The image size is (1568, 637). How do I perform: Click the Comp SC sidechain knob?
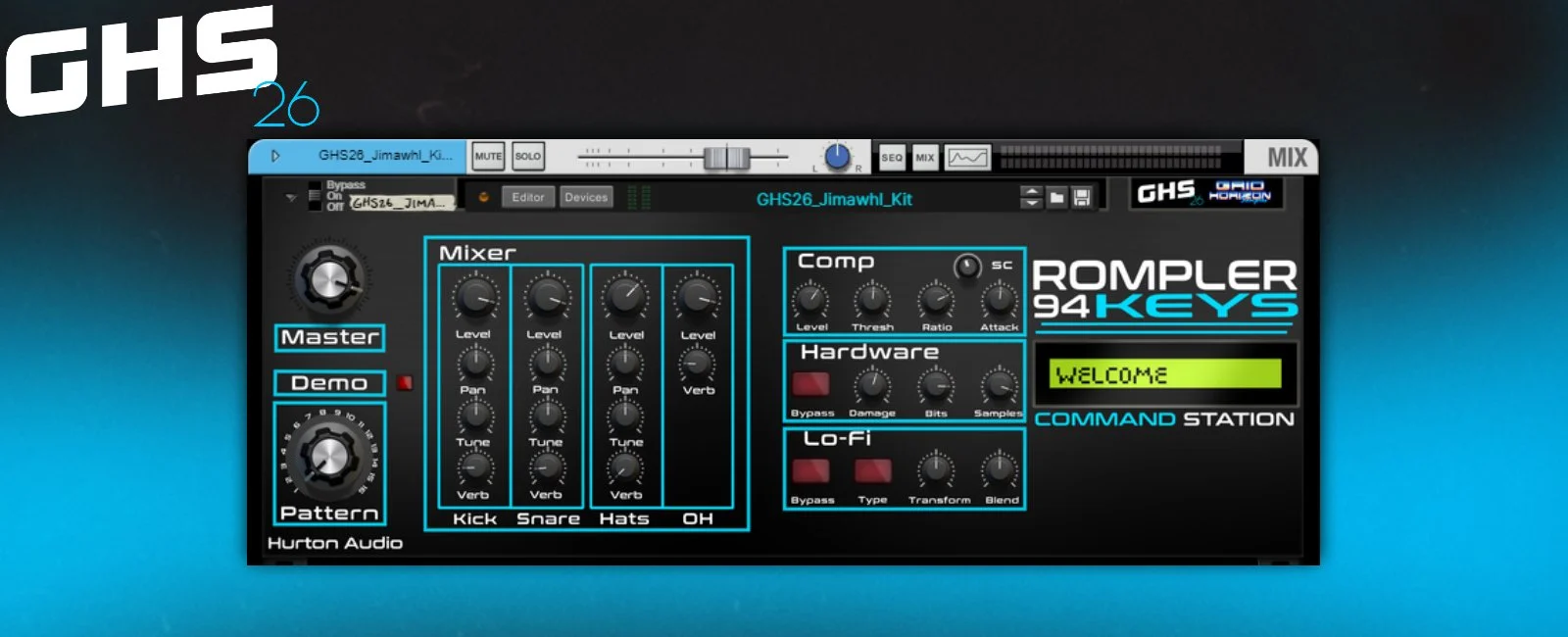coord(967,266)
